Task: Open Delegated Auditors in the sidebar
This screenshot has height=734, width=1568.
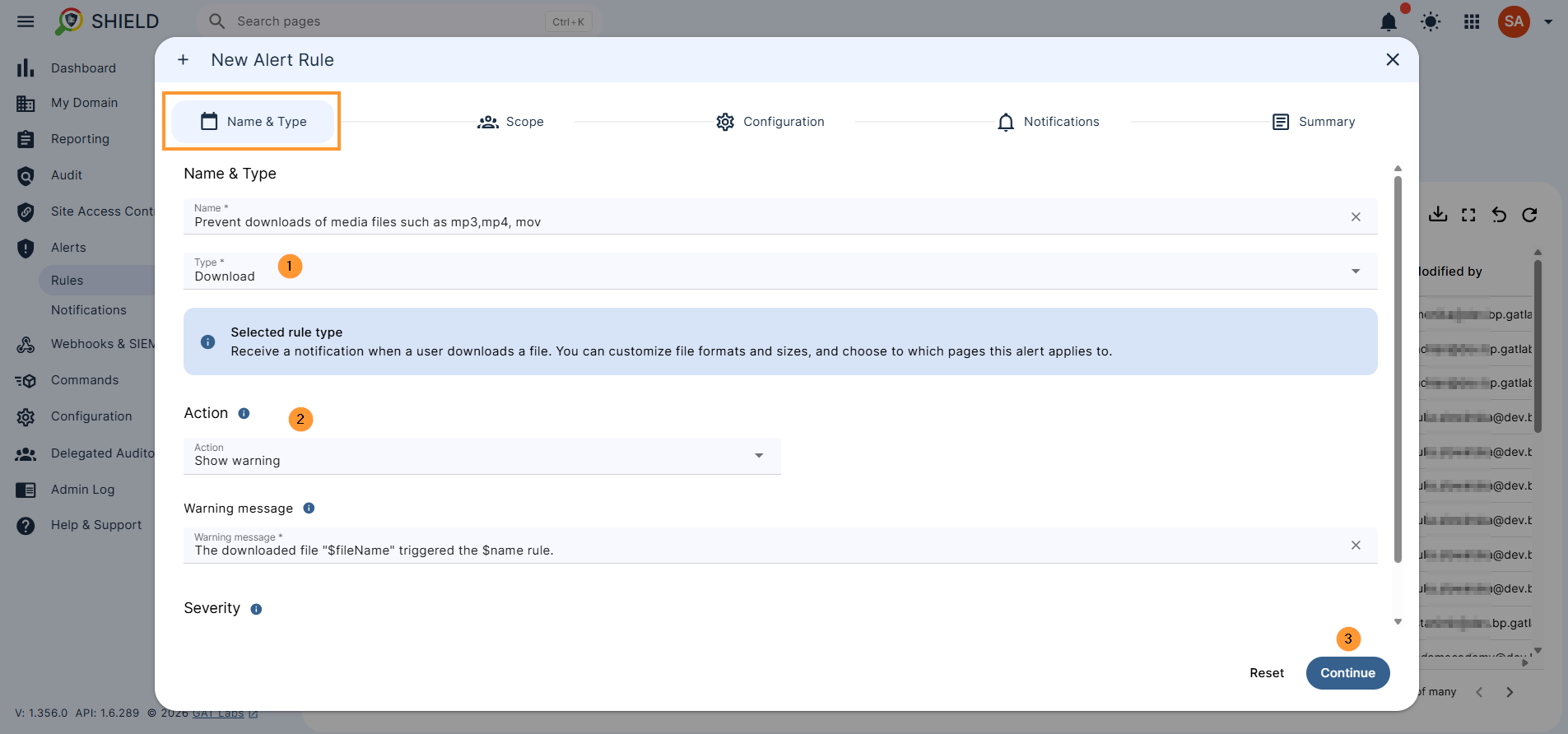Action: tap(103, 453)
